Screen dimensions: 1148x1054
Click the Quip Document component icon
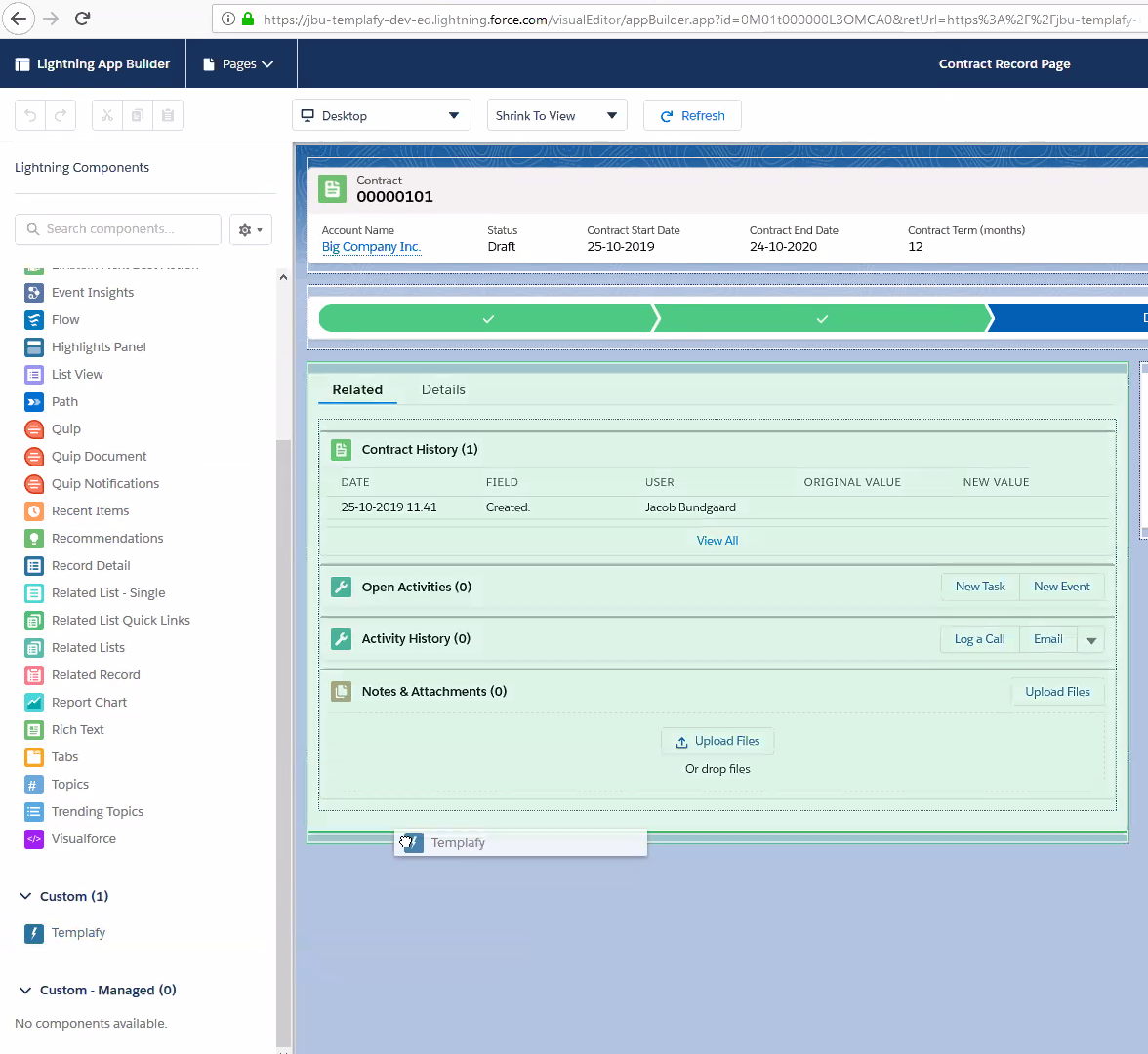[x=33, y=457]
